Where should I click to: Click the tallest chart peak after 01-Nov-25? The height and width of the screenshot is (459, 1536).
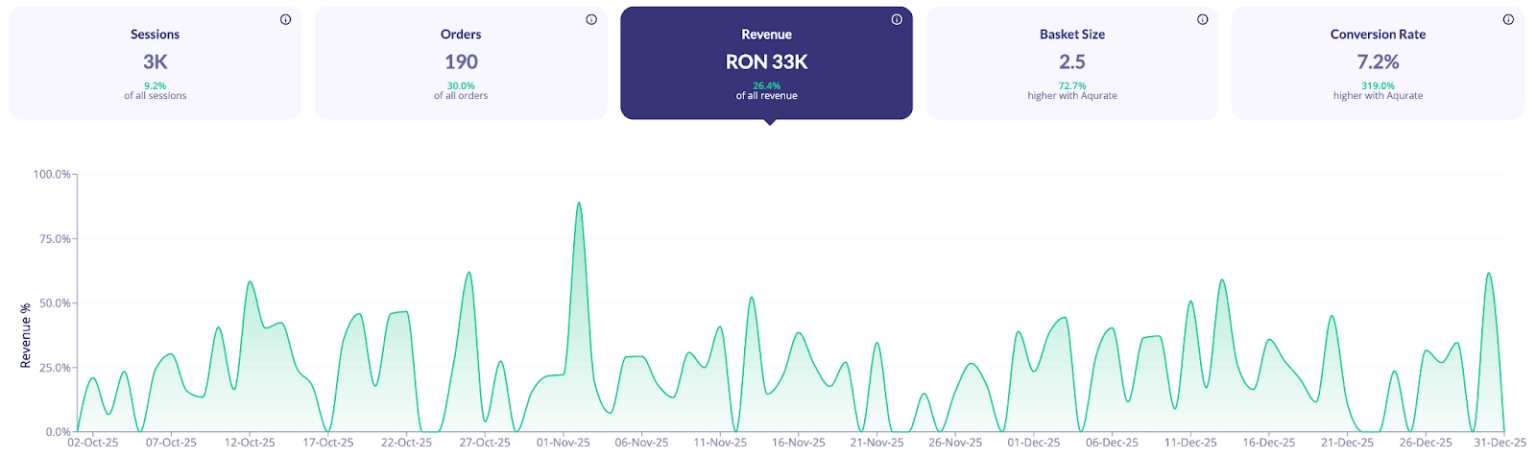[x=579, y=204]
